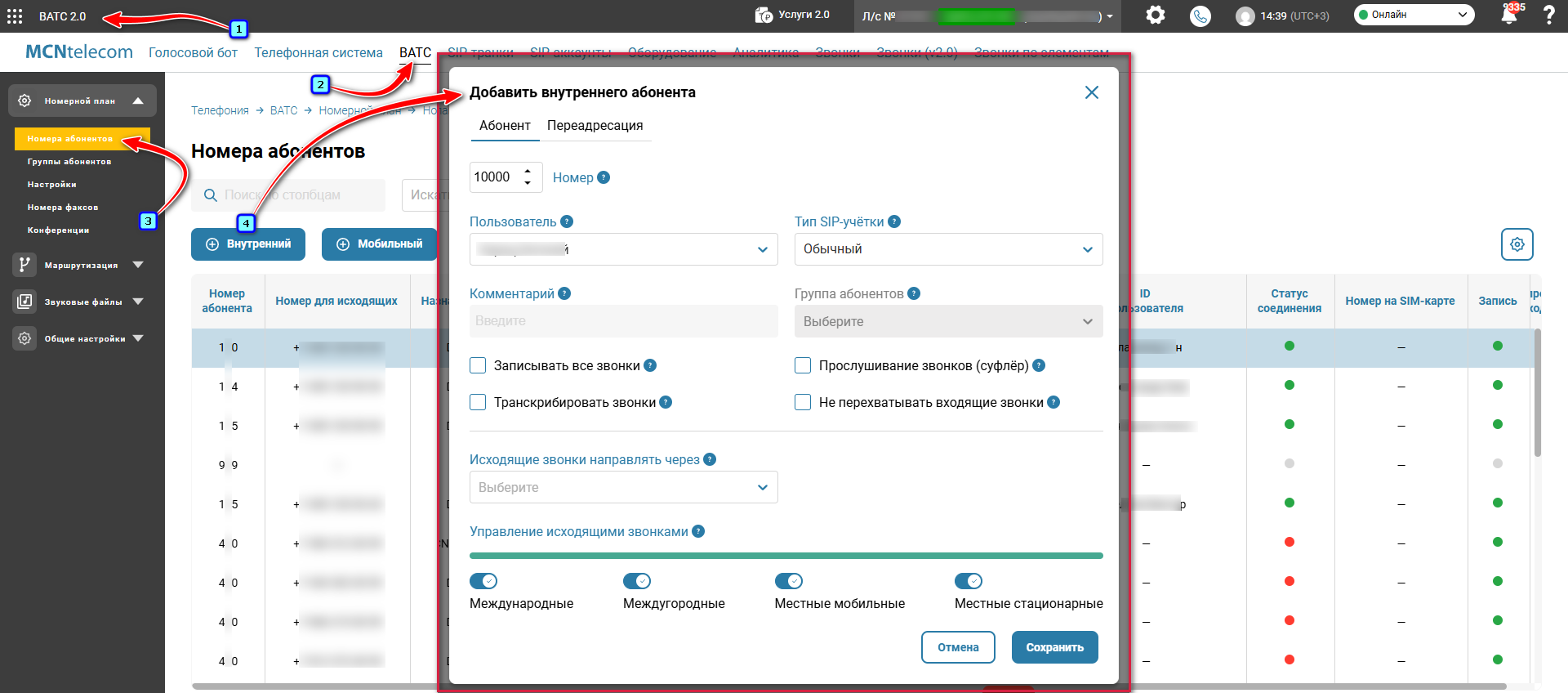
Task: Click the Комментарий input field
Action: (624, 321)
